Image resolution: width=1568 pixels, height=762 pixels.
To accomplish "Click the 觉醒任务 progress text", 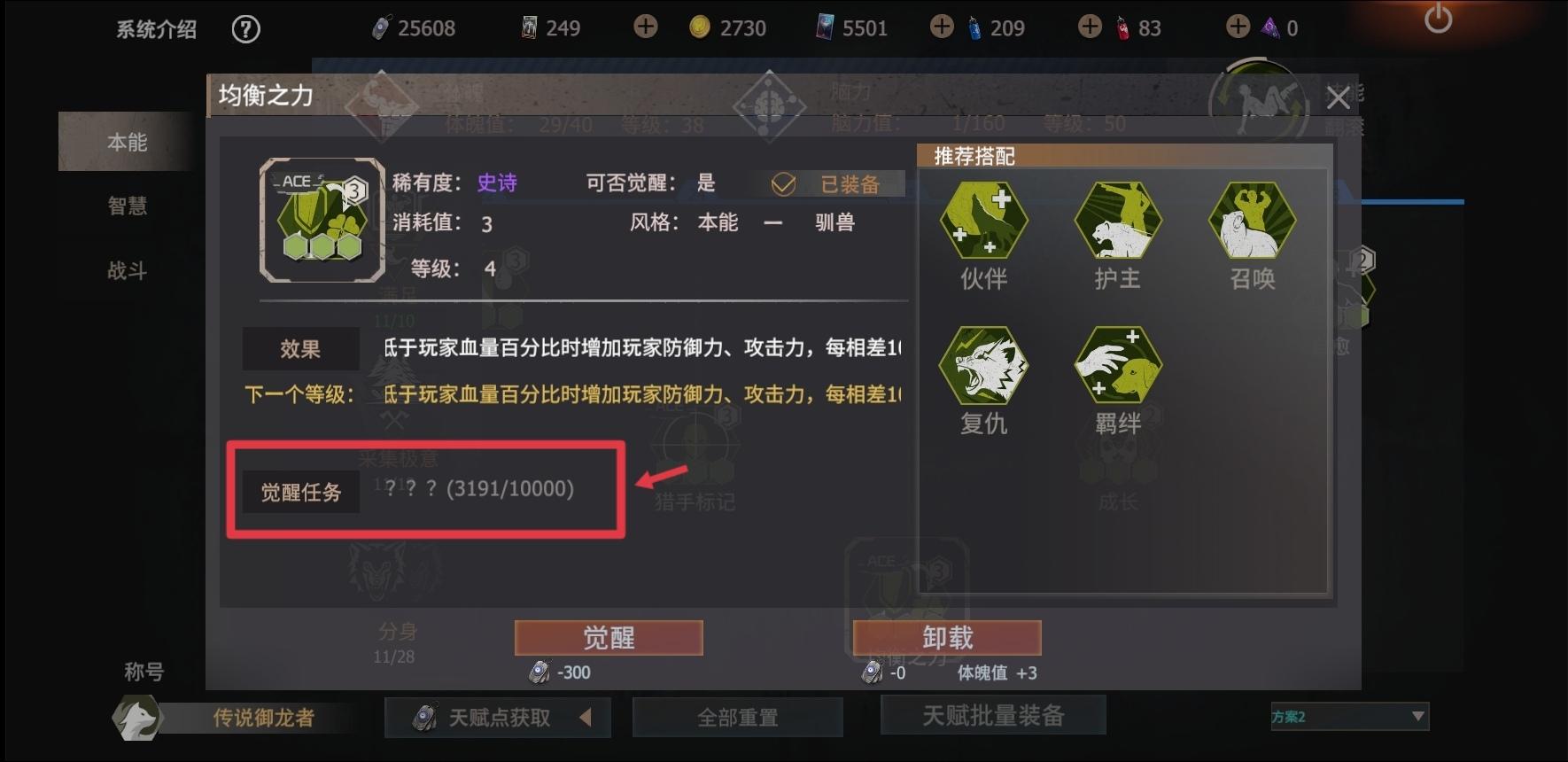I will pos(479,489).
